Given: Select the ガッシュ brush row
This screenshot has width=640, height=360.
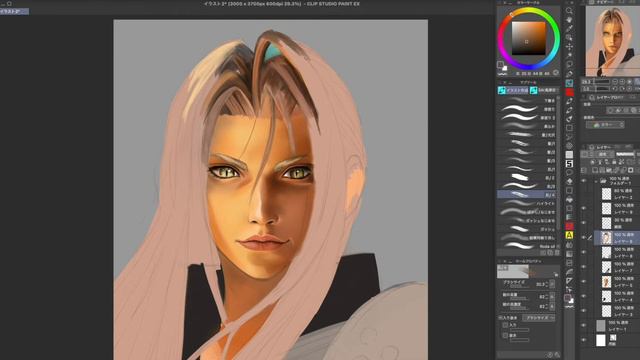Looking at the screenshot, I should (527, 229).
